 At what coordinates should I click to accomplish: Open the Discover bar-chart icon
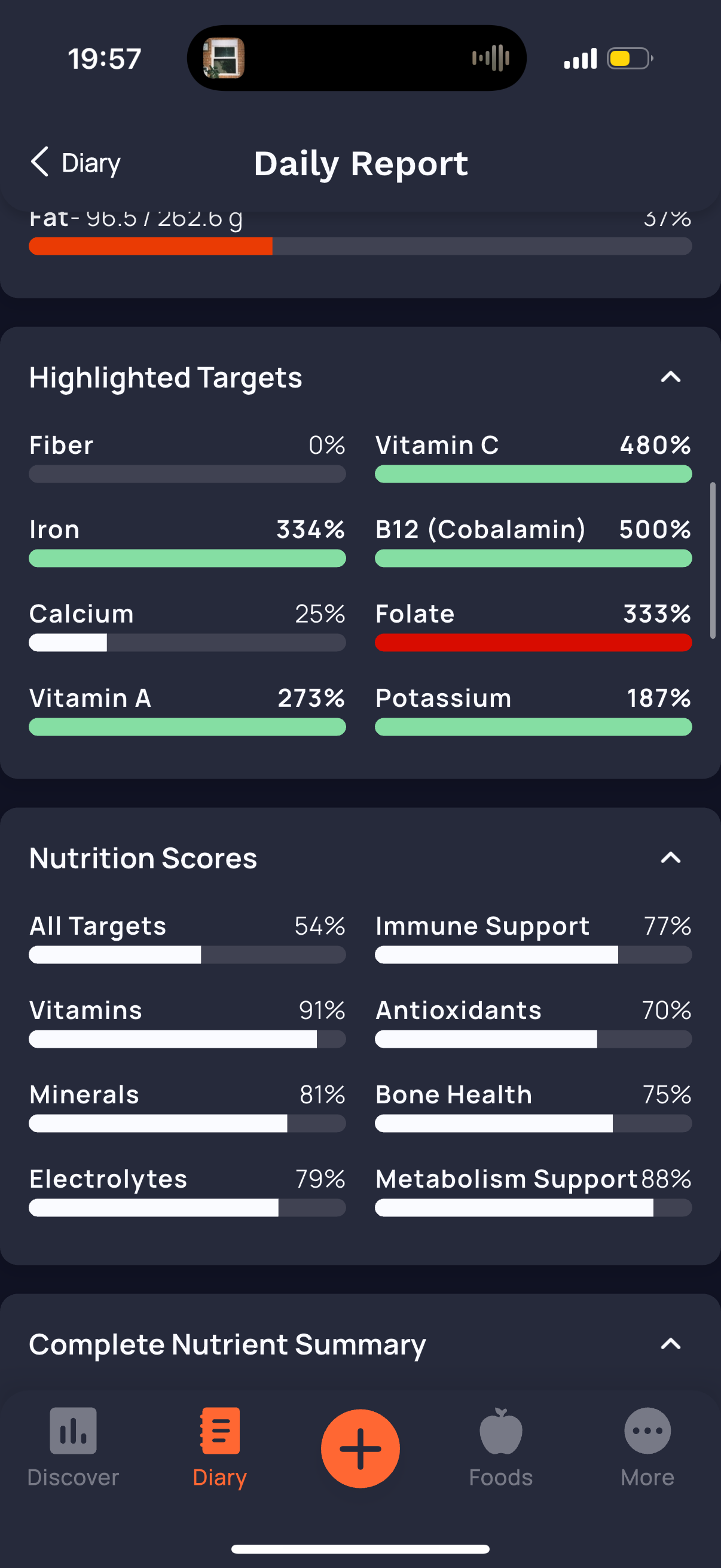pyautogui.click(x=73, y=1430)
